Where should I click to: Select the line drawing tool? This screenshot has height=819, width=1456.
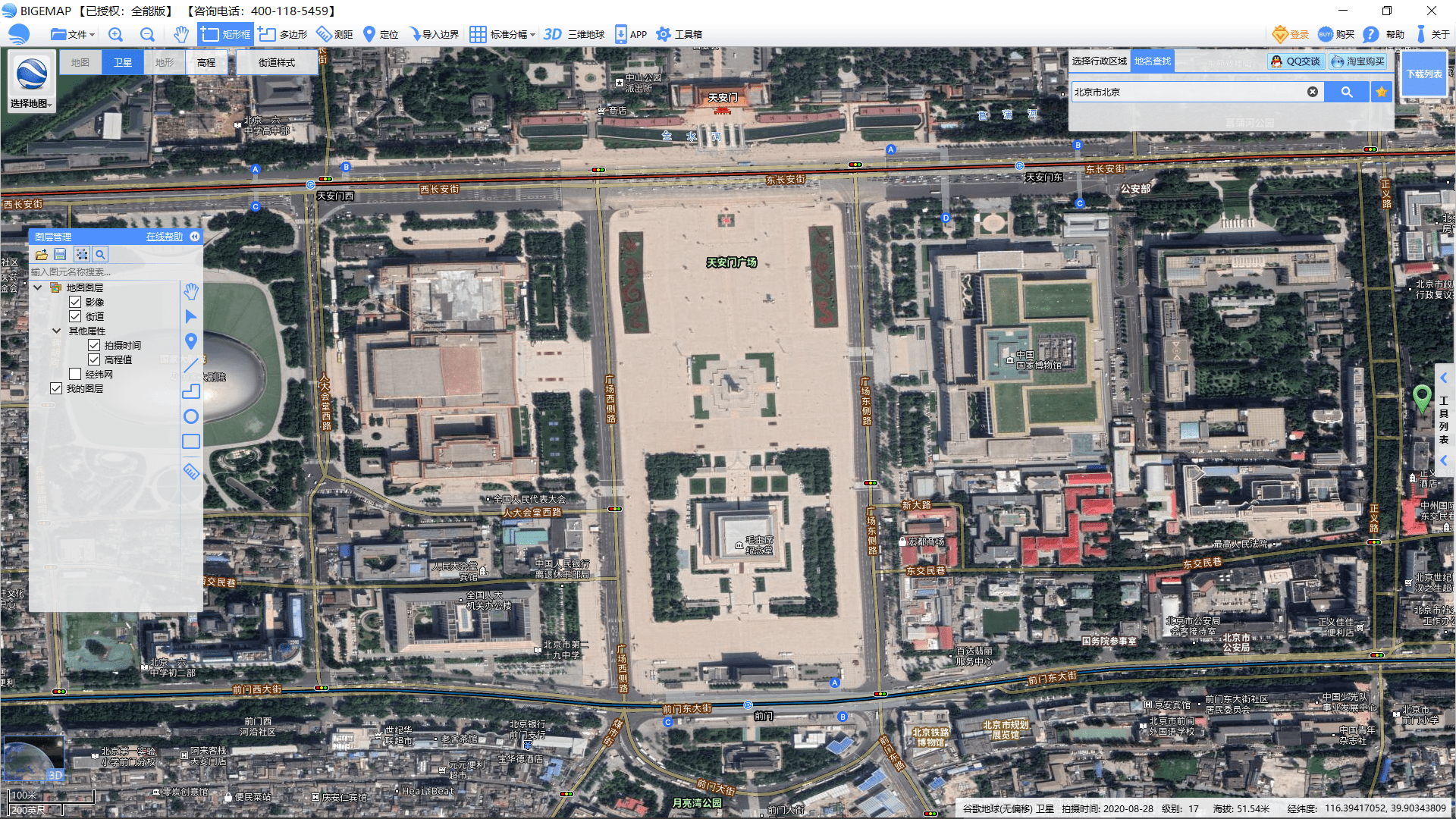[x=191, y=366]
